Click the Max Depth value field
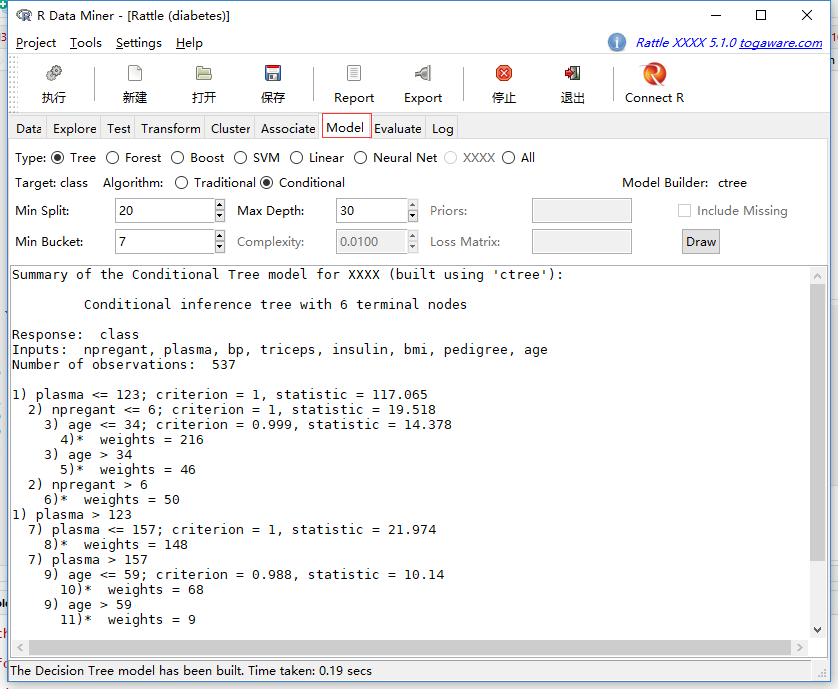 371,211
